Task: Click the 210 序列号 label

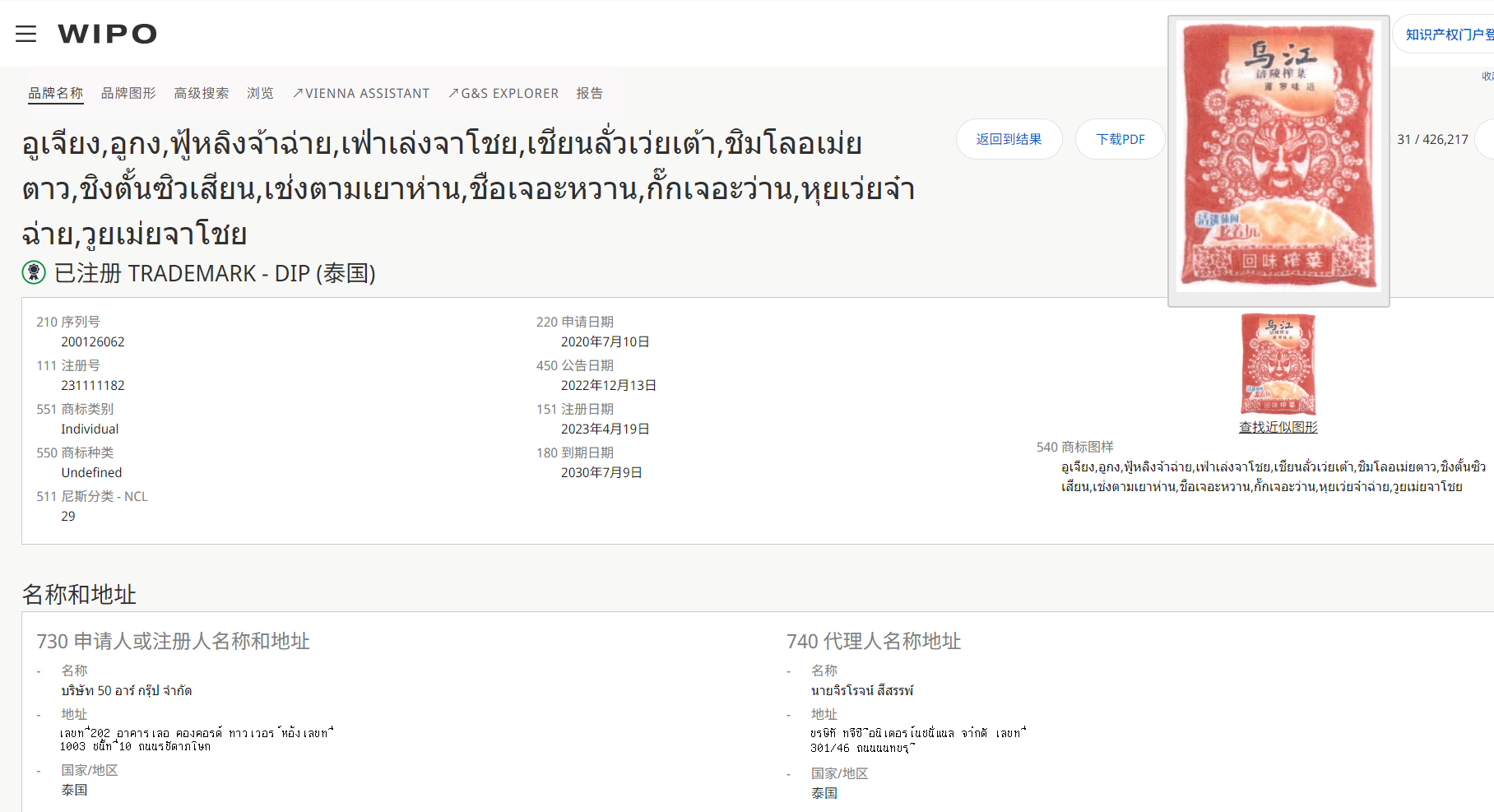Action: click(68, 322)
